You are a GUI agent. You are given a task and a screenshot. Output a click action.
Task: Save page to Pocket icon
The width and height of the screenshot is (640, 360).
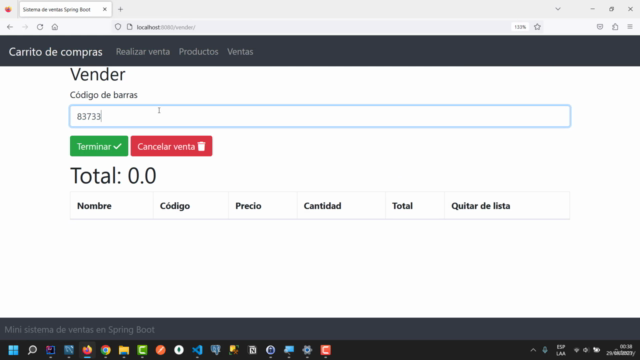[x=600, y=27]
